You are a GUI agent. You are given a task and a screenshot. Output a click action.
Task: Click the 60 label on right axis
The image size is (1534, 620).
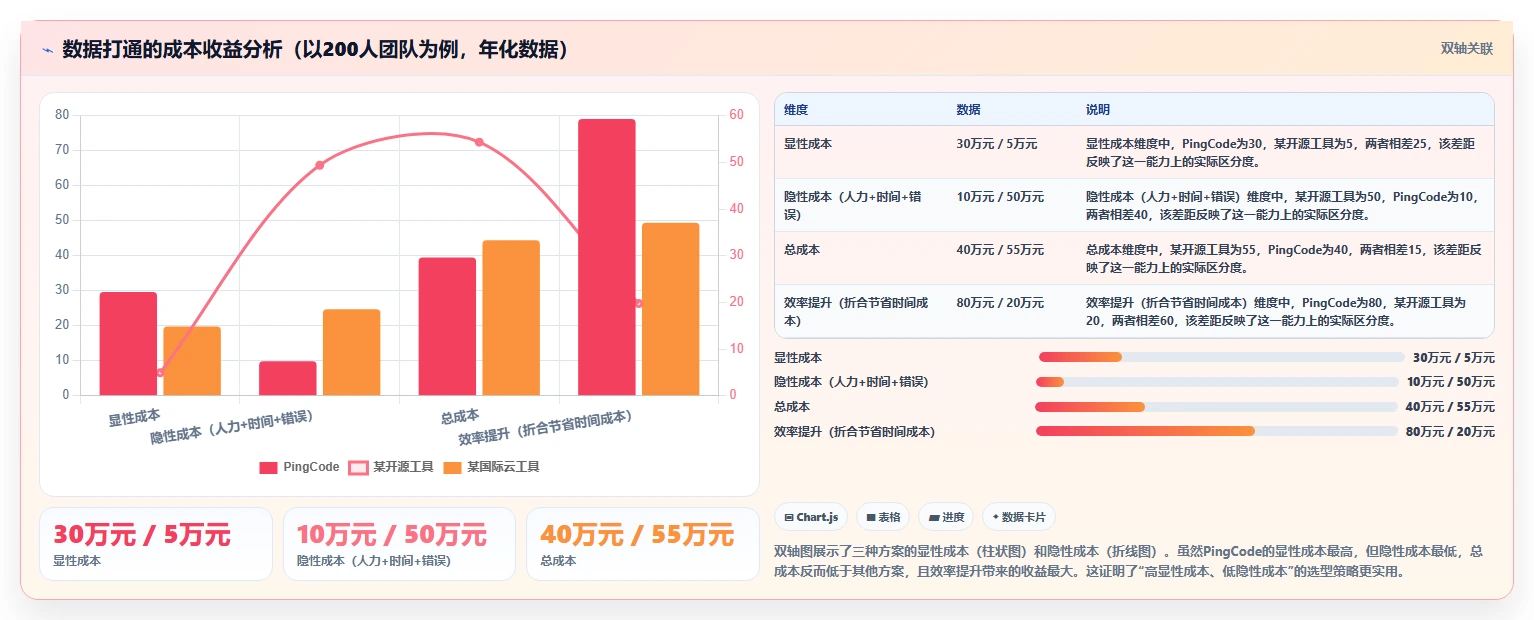(736, 115)
